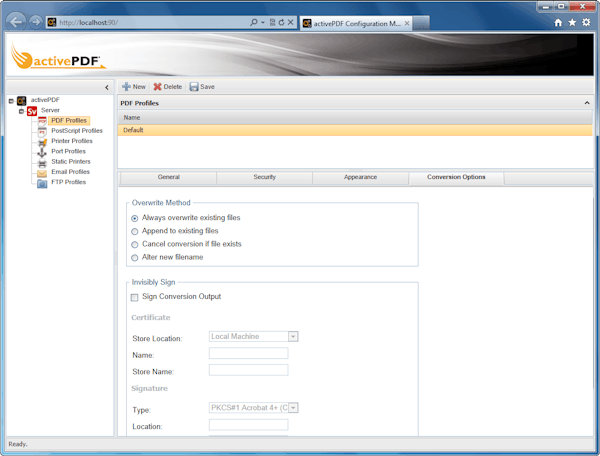600x456 pixels.
Task: Click the browser Back arrow button
Action: [x=16, y=22]
